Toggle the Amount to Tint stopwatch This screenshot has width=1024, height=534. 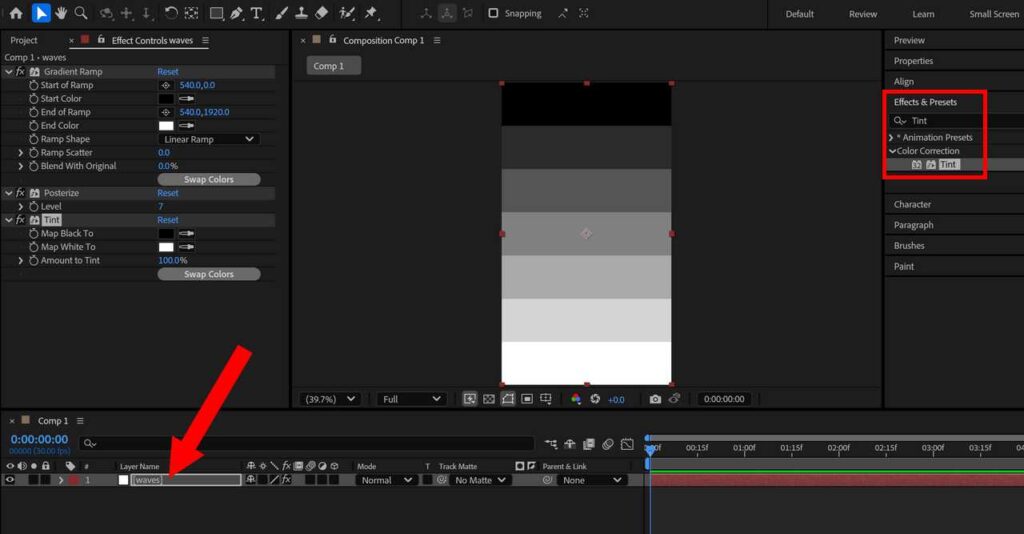pos(33,260)
